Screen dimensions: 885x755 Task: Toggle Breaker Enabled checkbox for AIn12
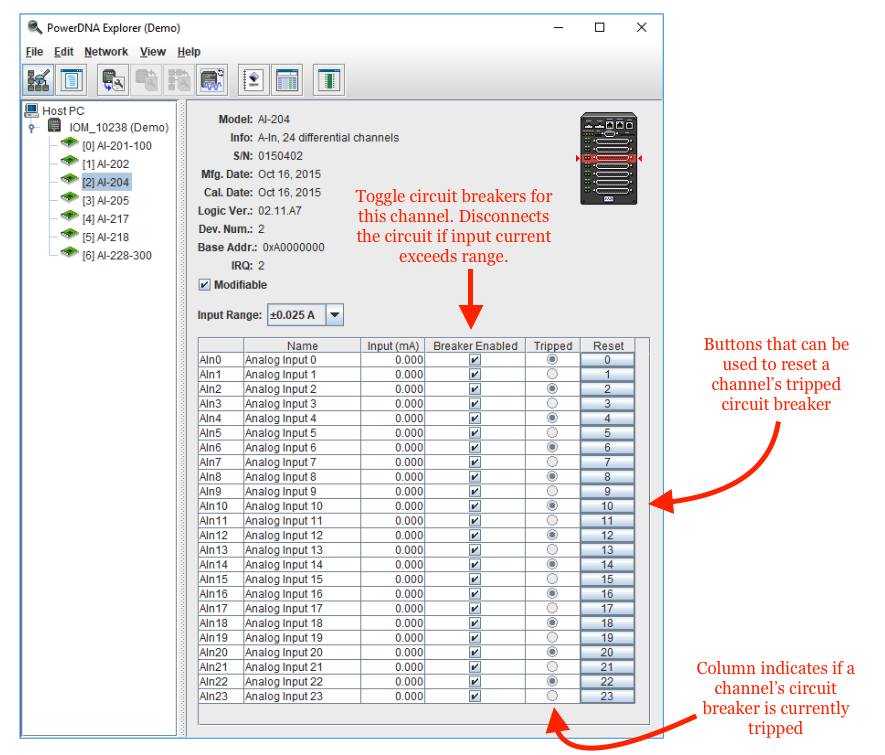click(475, 535)
